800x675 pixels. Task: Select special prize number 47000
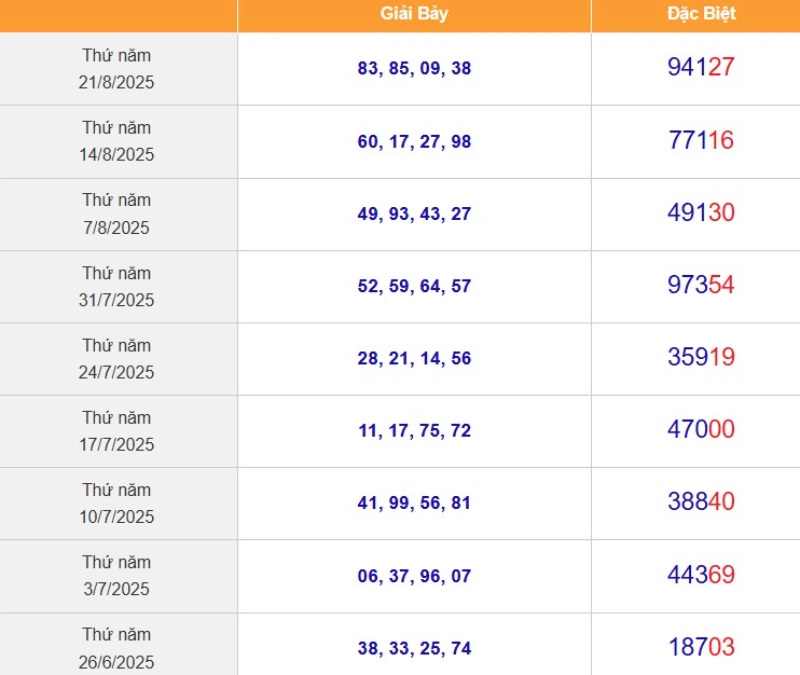(x=701, y=430)
